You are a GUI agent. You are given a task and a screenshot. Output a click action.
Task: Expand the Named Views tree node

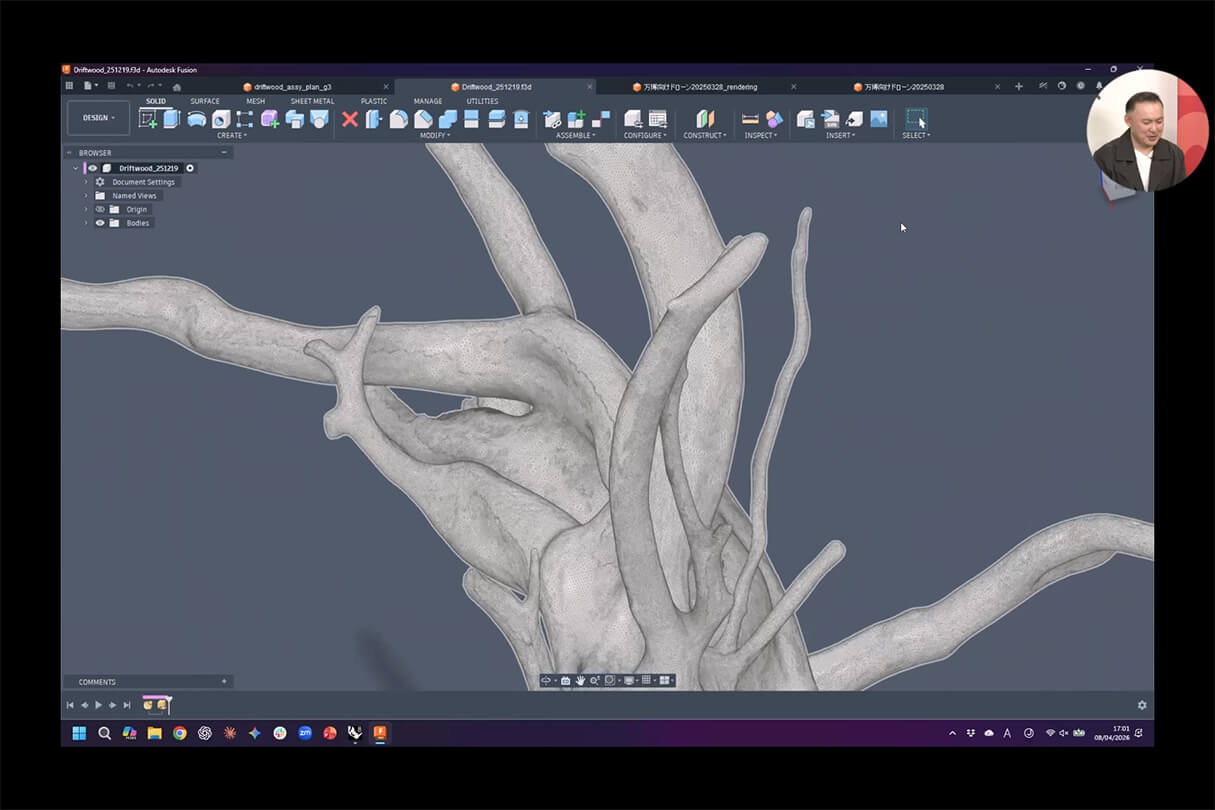[86, 196]
